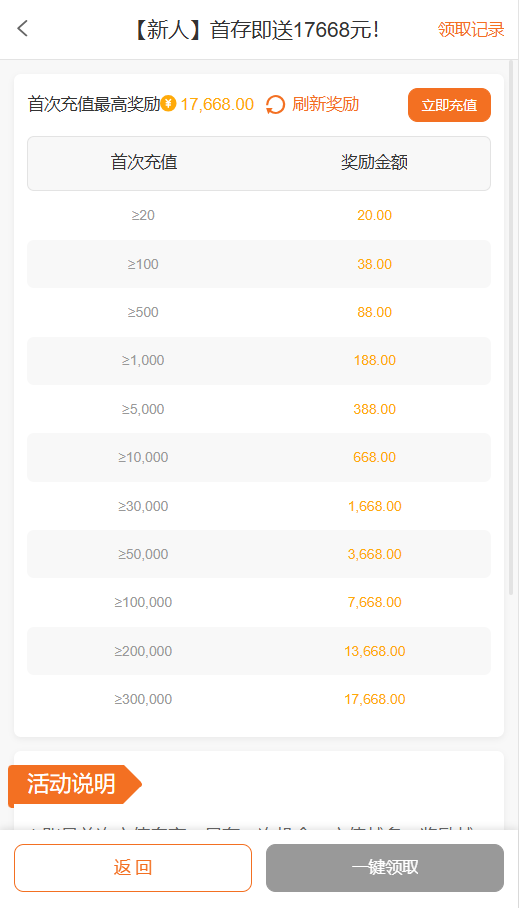The image size is (519, 908).
Task: Go back using the header arrow icon
Action: [x=23, y=28]
